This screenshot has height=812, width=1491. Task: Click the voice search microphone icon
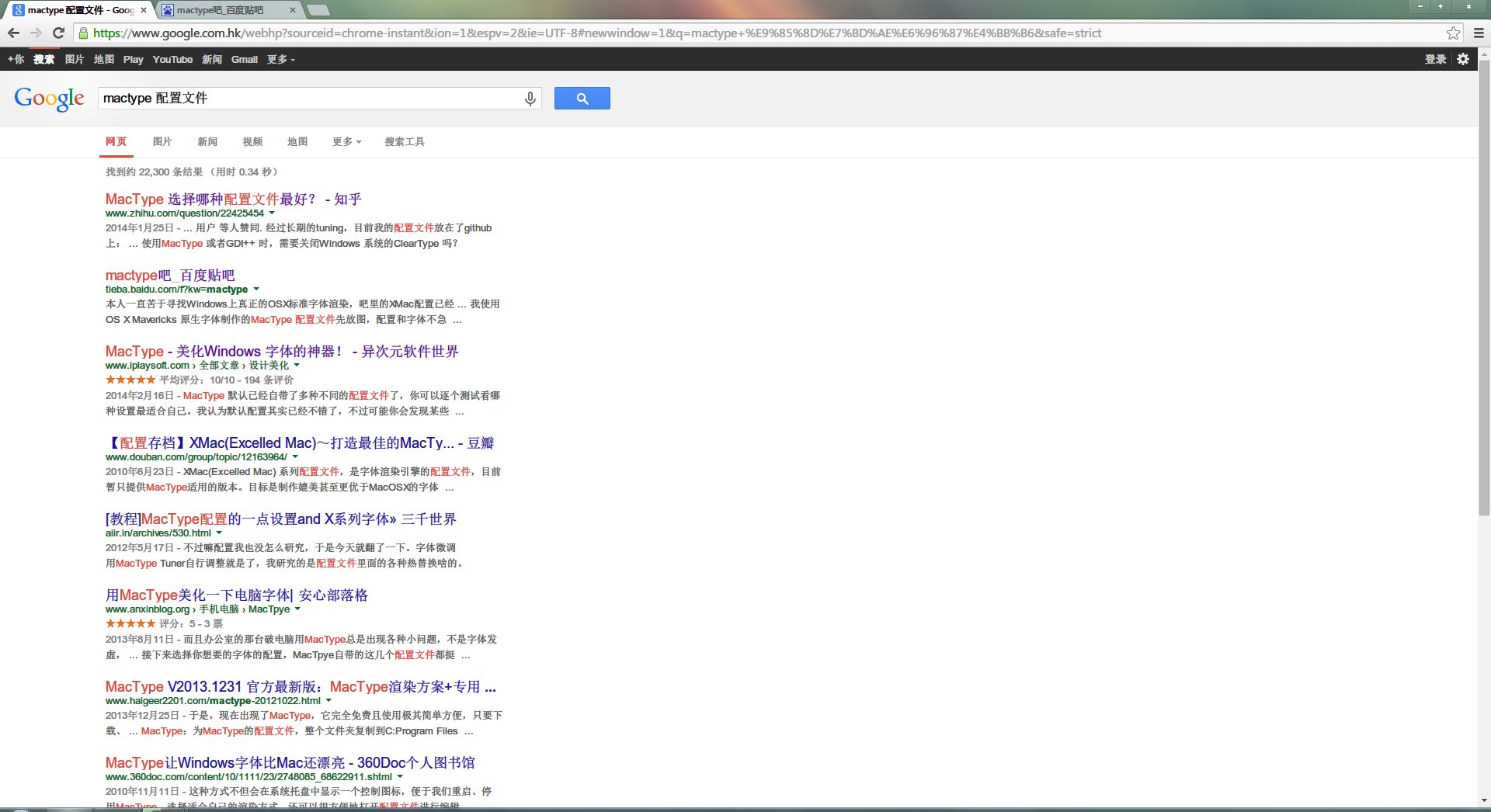(530, 99)
